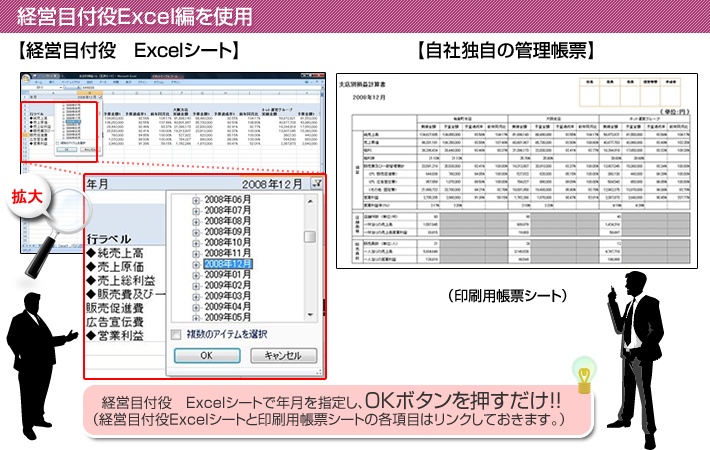Select 2008年08月 label in the enlarged filter list

(x=227, y=221)
